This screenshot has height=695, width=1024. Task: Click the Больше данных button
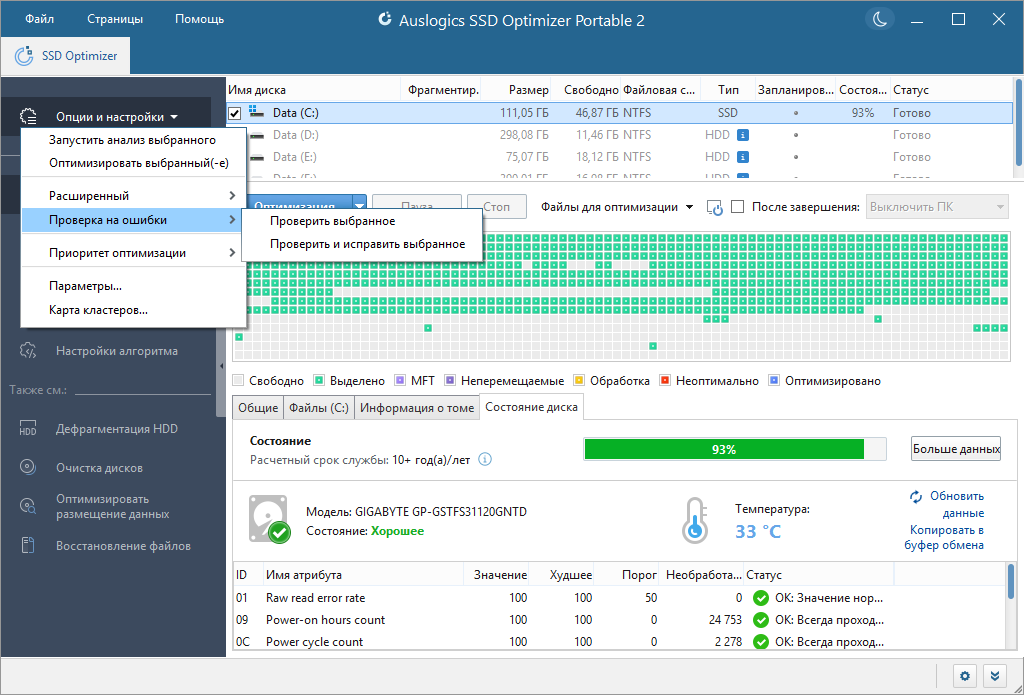coord(955,449)
